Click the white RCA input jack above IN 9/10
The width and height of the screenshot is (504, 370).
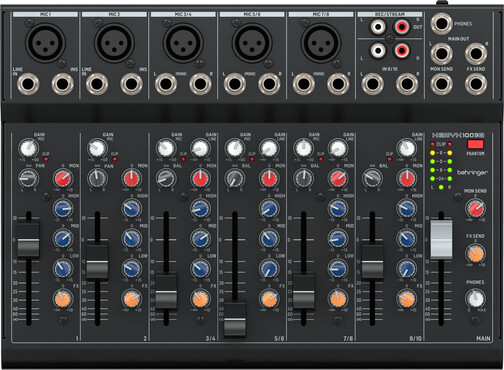click(378, 50)
